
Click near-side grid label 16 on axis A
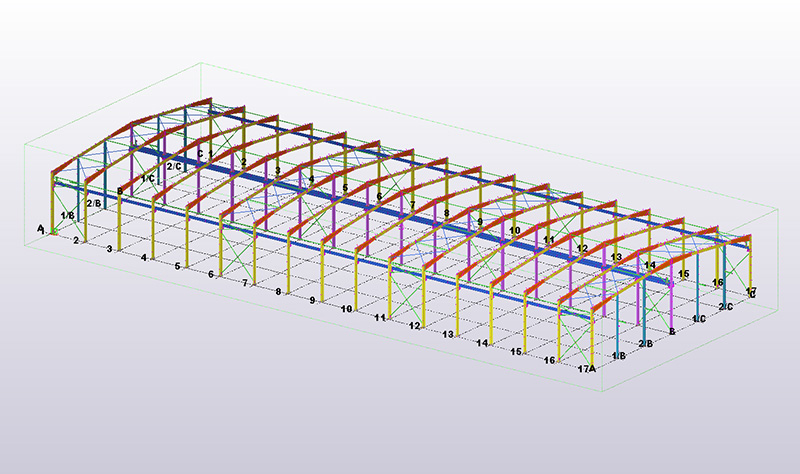pos(549,360)
